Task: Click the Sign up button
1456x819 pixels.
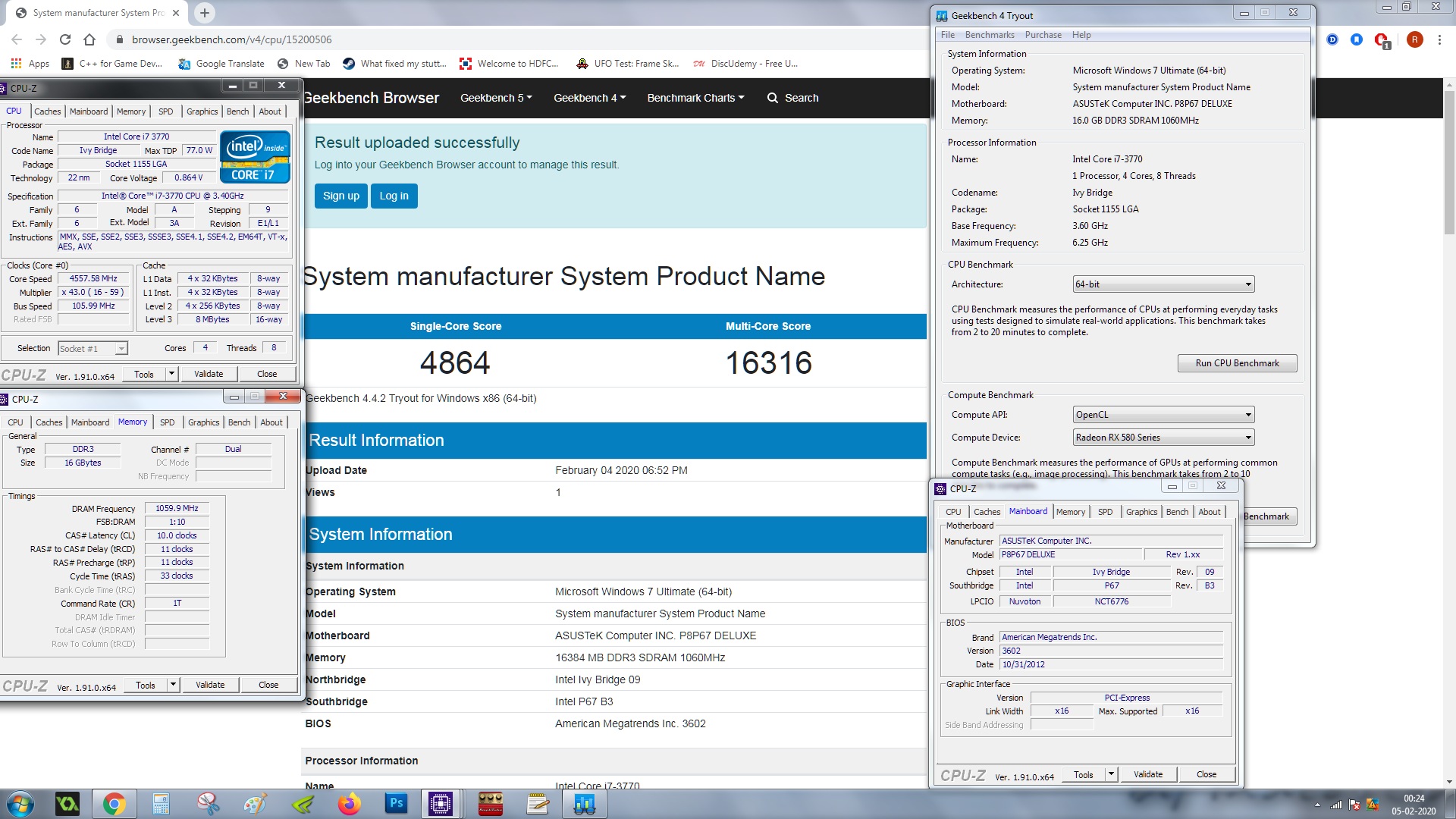Action: [x=341, y=196]
